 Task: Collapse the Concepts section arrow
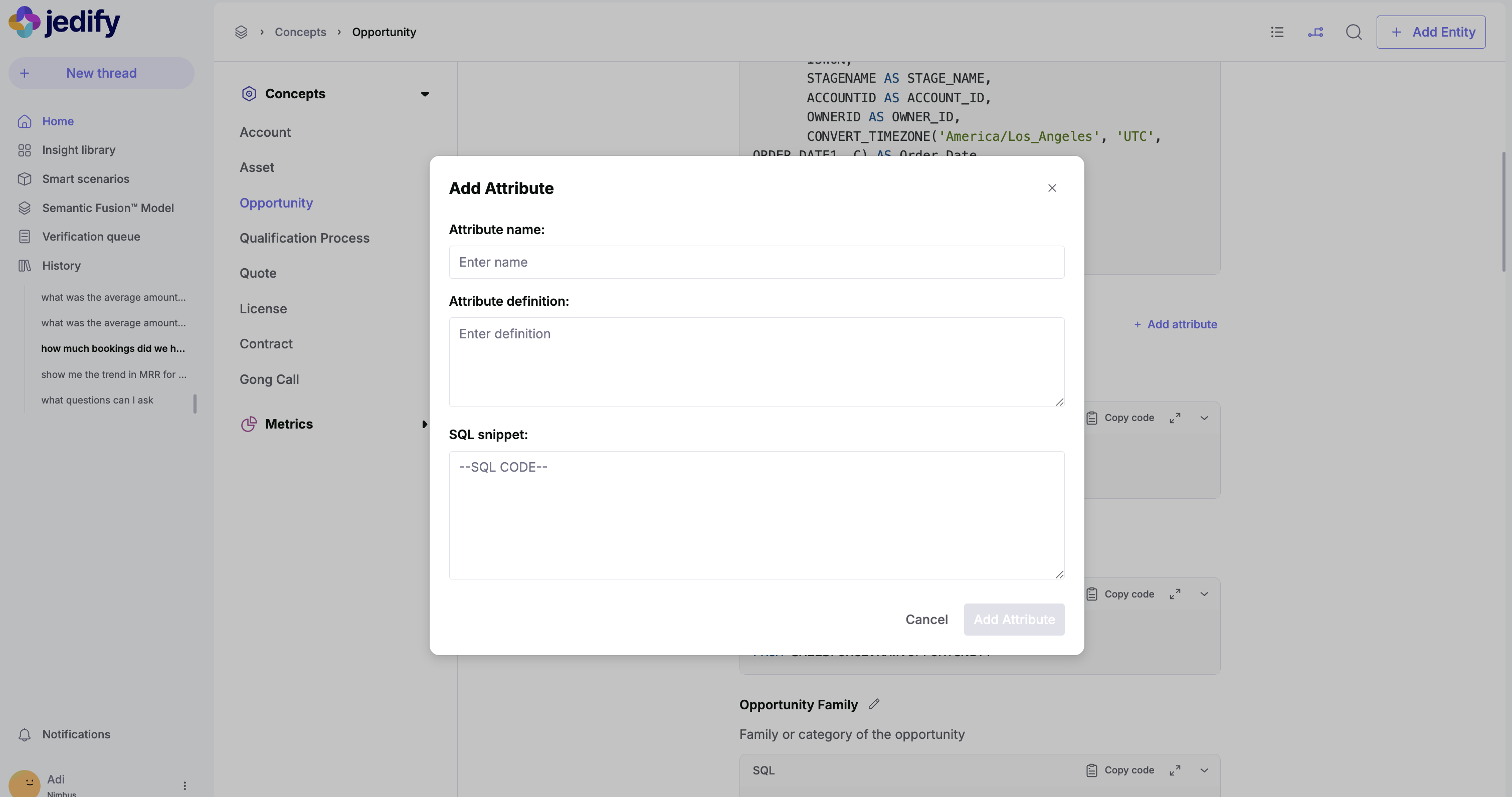pos(425,94)
